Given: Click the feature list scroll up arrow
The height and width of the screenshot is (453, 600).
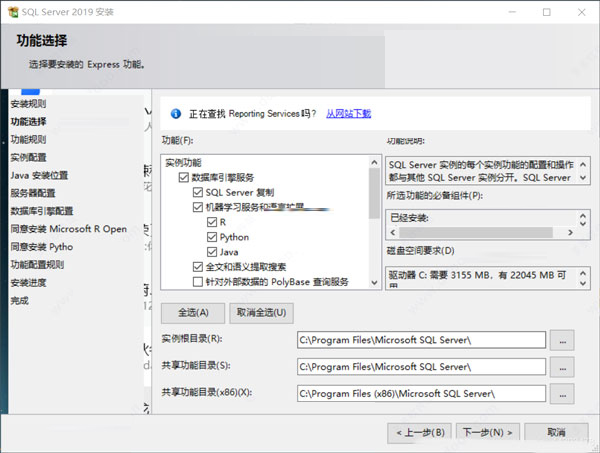Looking at the screenshot, I should (374, 162).
